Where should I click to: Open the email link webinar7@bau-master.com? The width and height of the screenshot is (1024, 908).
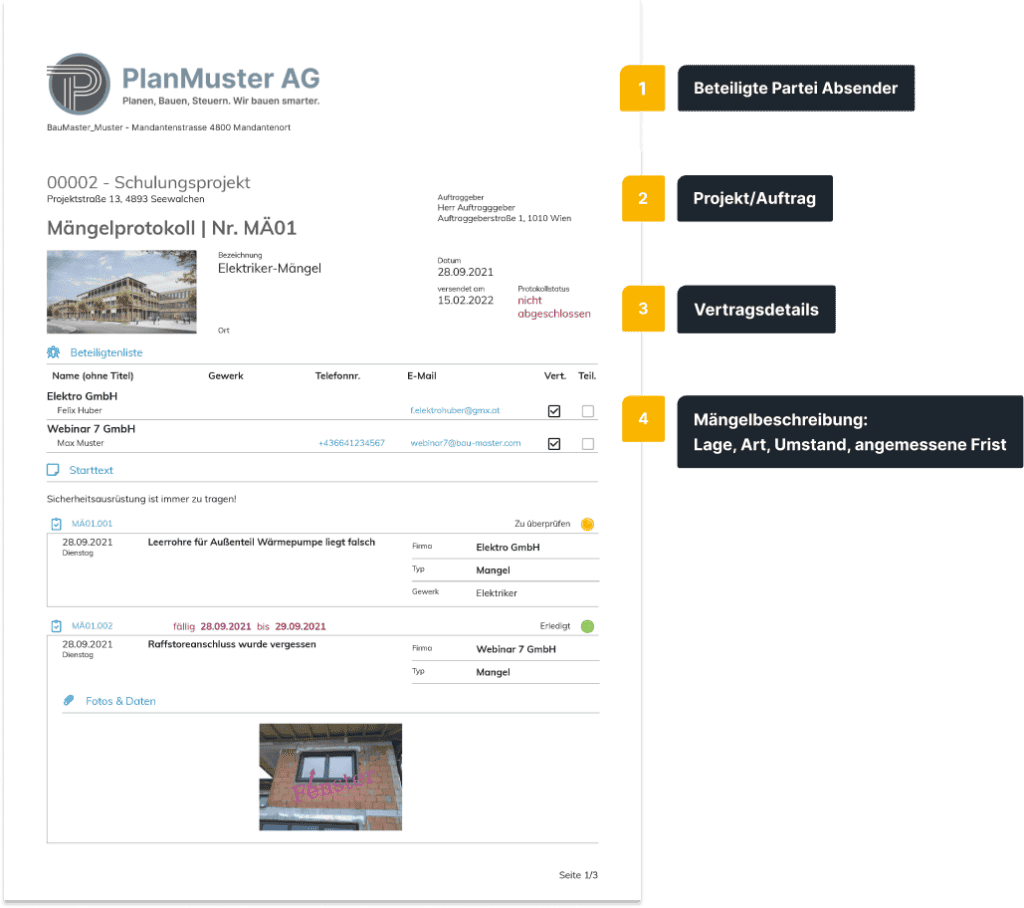click(x=465, y=443)
